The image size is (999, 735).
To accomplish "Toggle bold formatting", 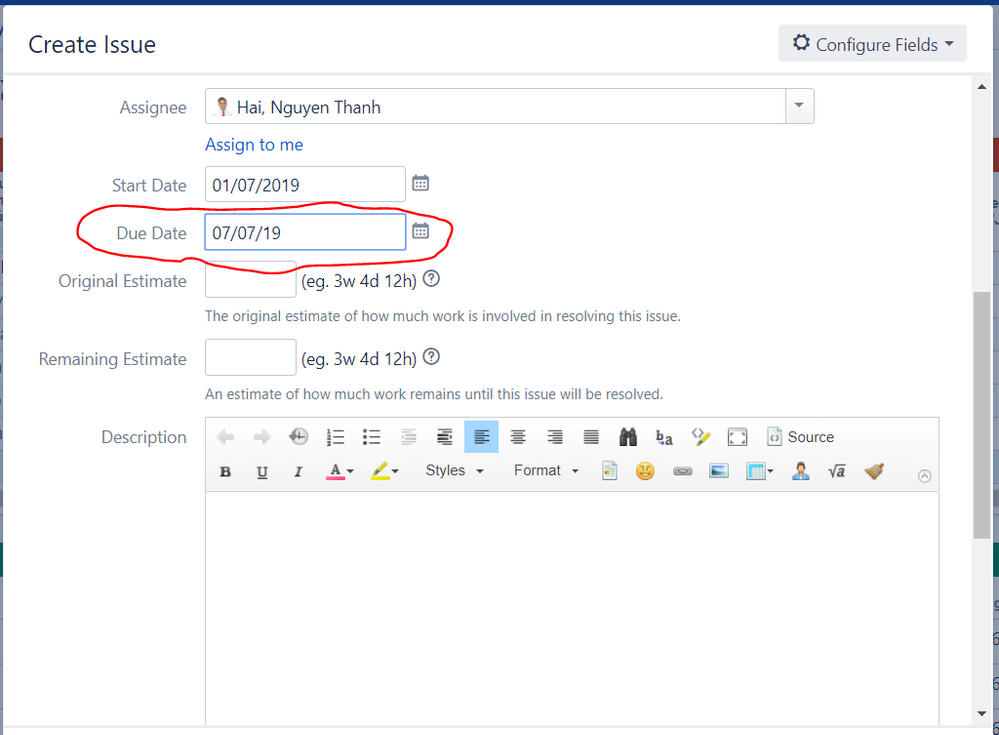I will tap(225, 471).
